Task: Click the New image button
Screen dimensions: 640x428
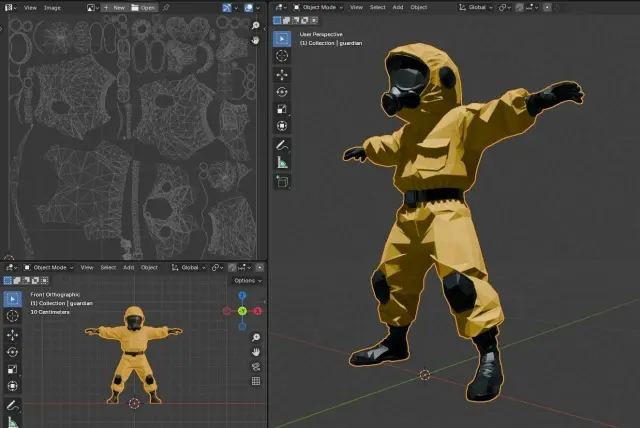Action: pyautogui.click(x=115, y=7)
